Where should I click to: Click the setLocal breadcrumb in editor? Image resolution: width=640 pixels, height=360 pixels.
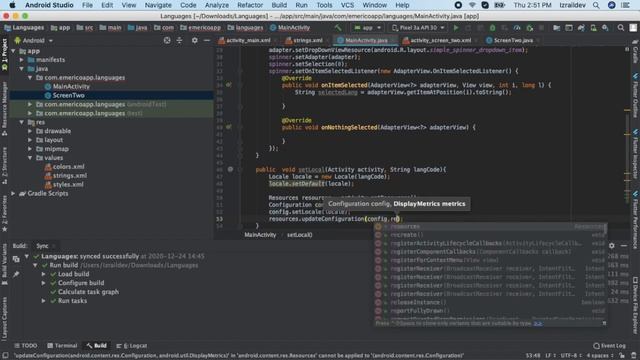[299, 235]
